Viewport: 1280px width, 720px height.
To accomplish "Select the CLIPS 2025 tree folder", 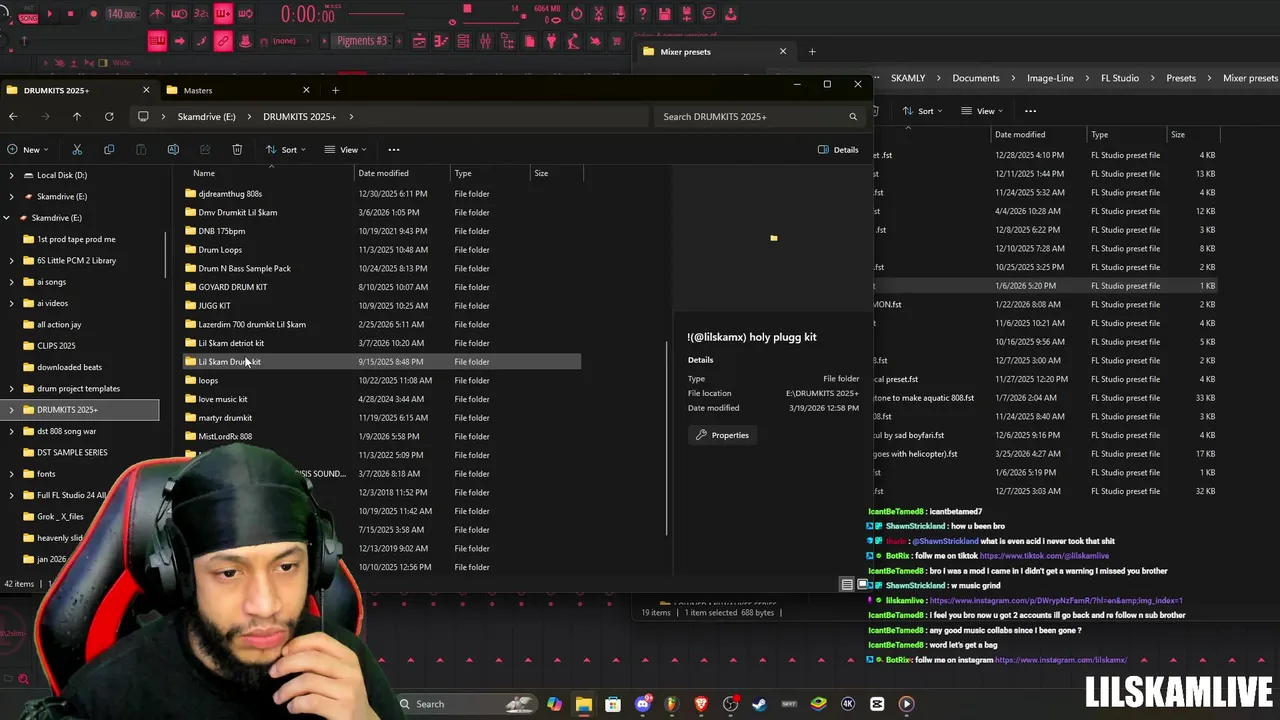I will tap(56, 346).
